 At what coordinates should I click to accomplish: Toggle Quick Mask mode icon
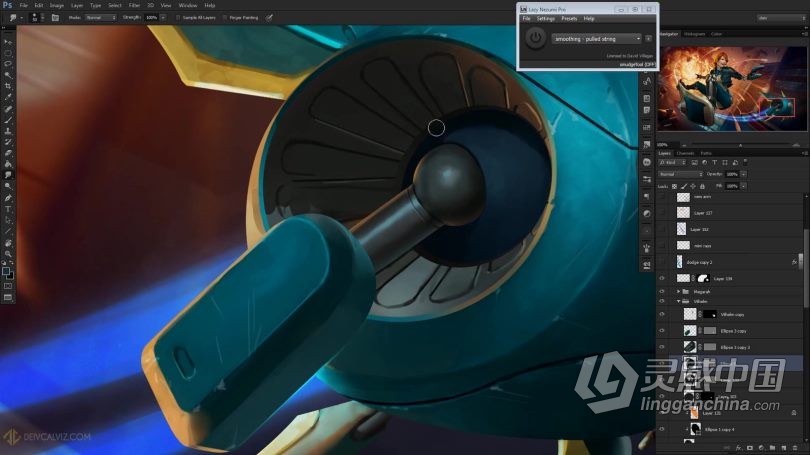click(x=8, y=286)
